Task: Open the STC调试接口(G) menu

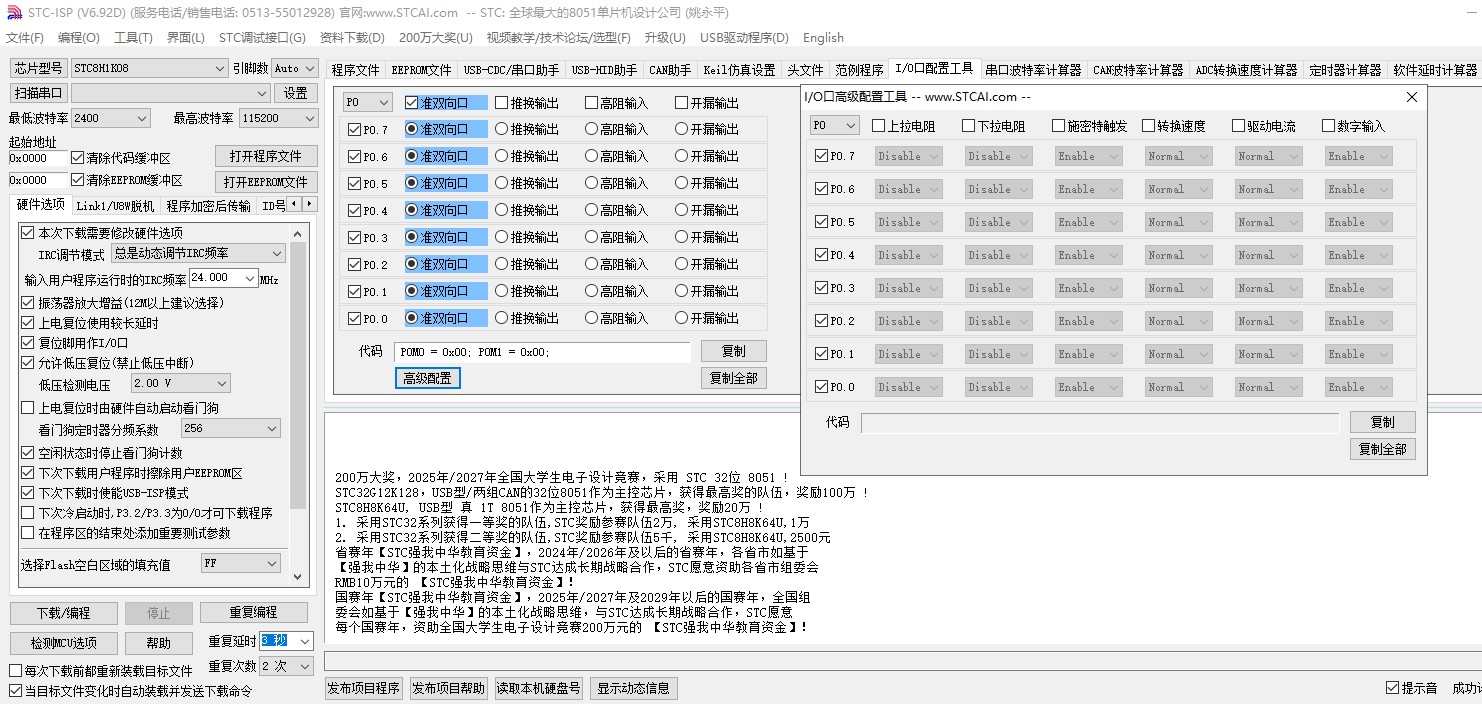Action: click(x=262, y=38)
